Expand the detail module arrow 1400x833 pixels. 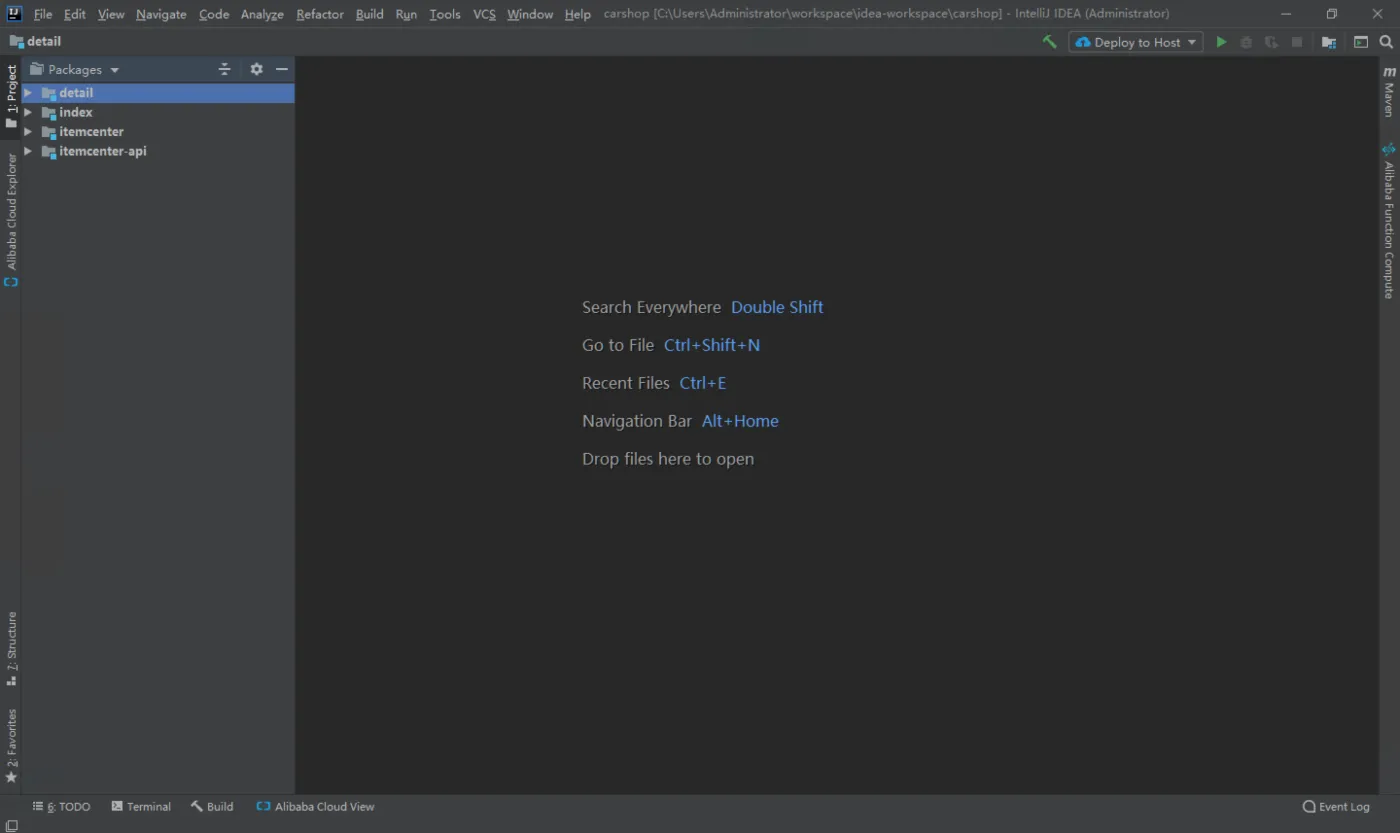tap(28, 93)
